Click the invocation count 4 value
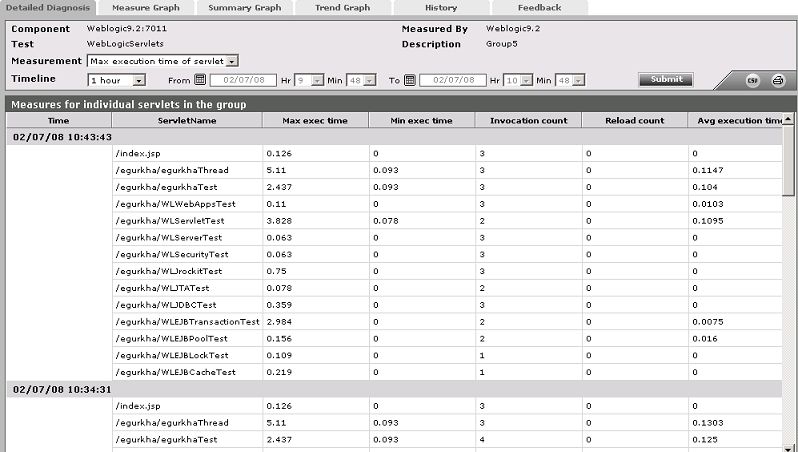 tap(482, 440)
